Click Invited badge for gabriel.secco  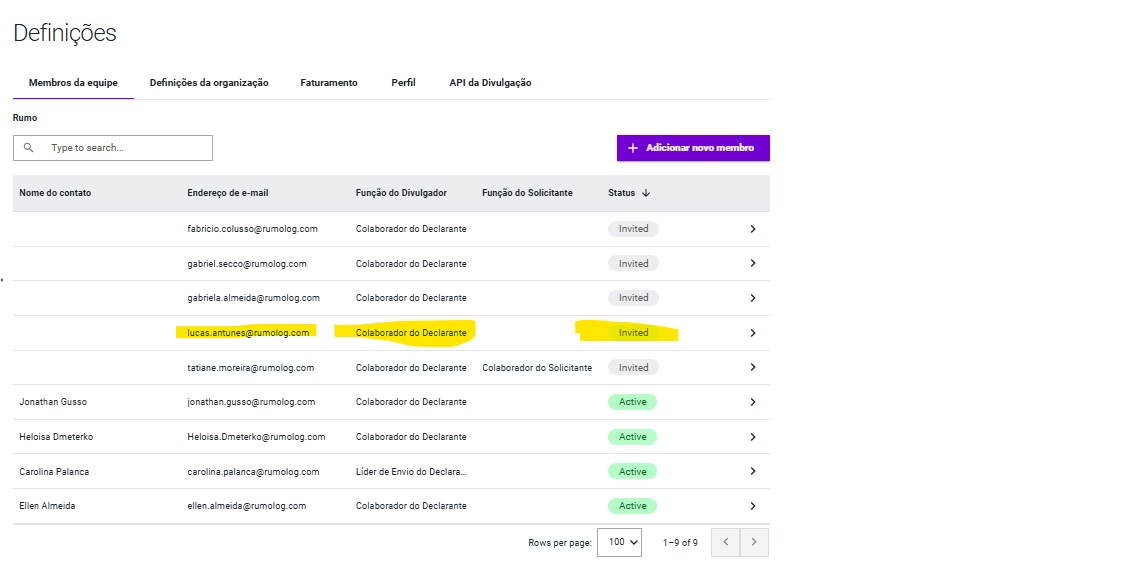point(633,264)
